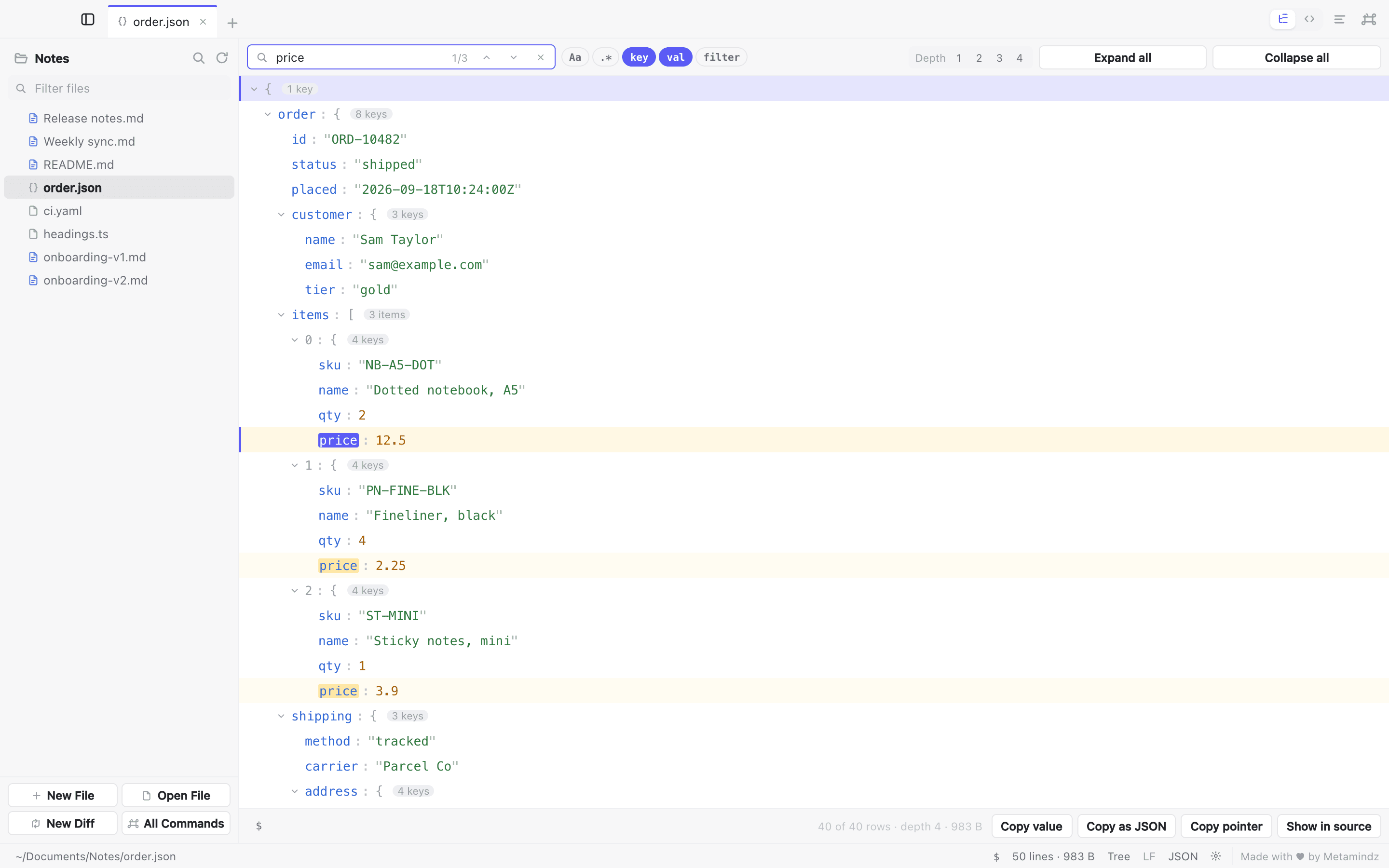Click the Tree mode in status bar
Screen dimensions: 1389x868
[x=1118, y=856]
